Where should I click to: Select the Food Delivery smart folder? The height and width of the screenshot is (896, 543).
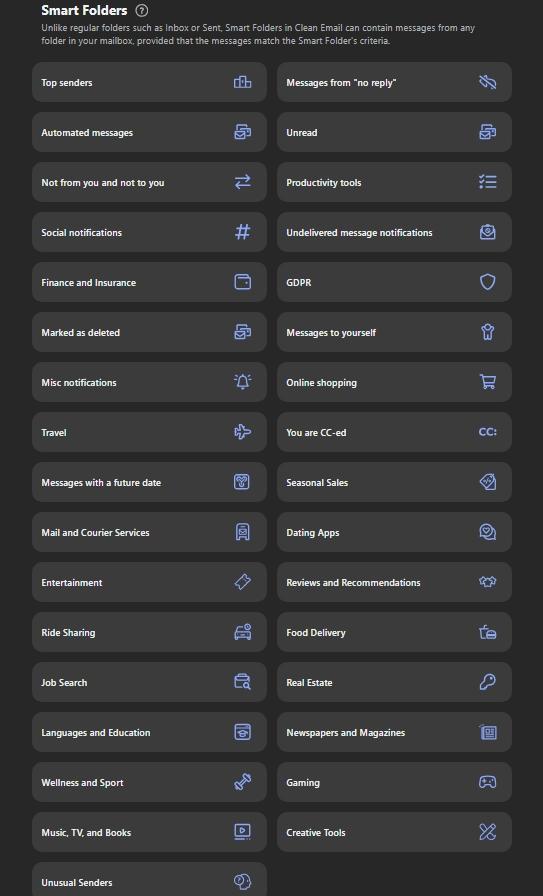(x=394, y=632)
